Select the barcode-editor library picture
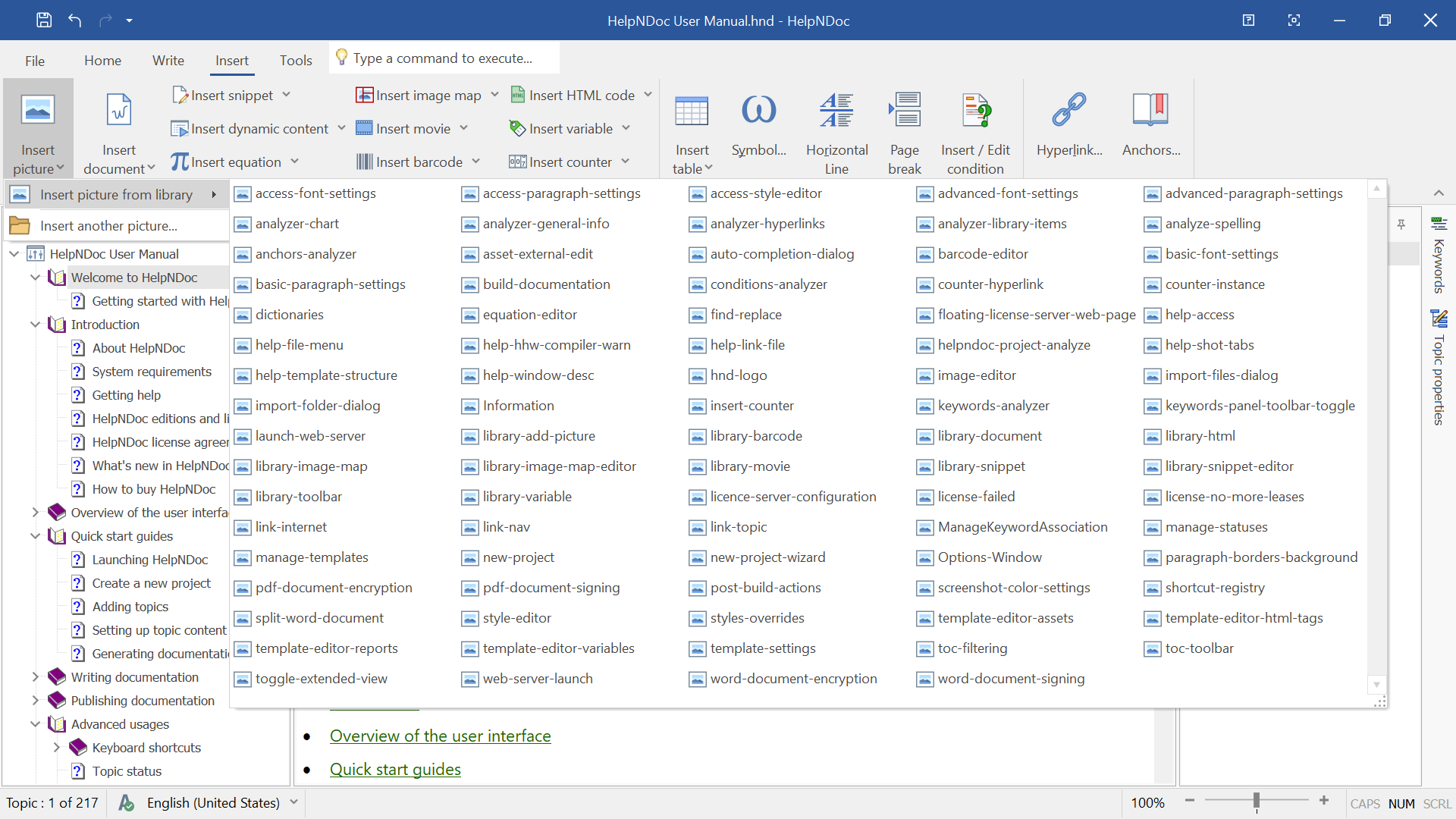Screen dimensions: 1456x819 983,254
